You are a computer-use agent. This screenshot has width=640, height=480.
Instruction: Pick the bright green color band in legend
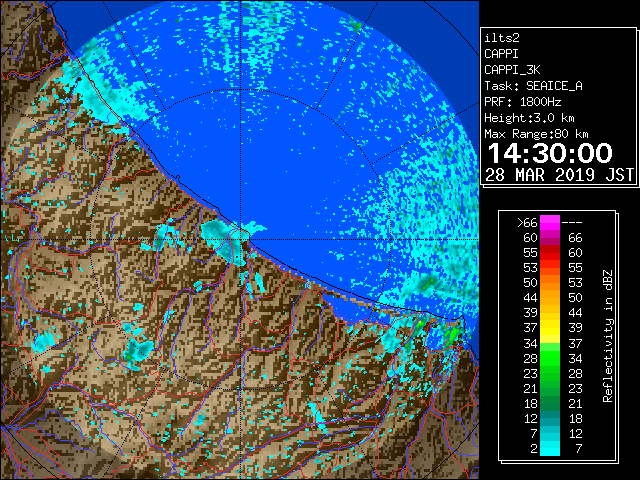[550, 358]
